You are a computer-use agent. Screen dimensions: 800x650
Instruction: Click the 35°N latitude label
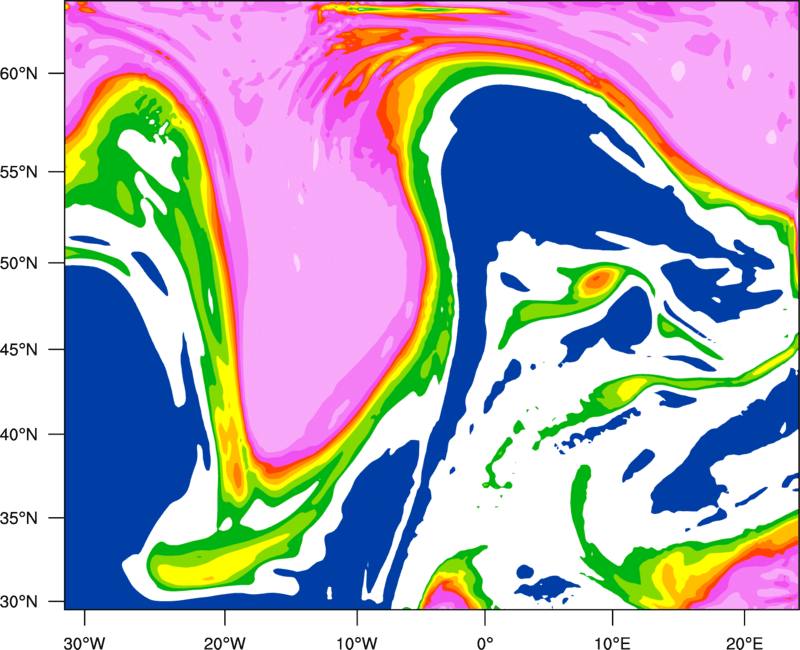point(19,518)
